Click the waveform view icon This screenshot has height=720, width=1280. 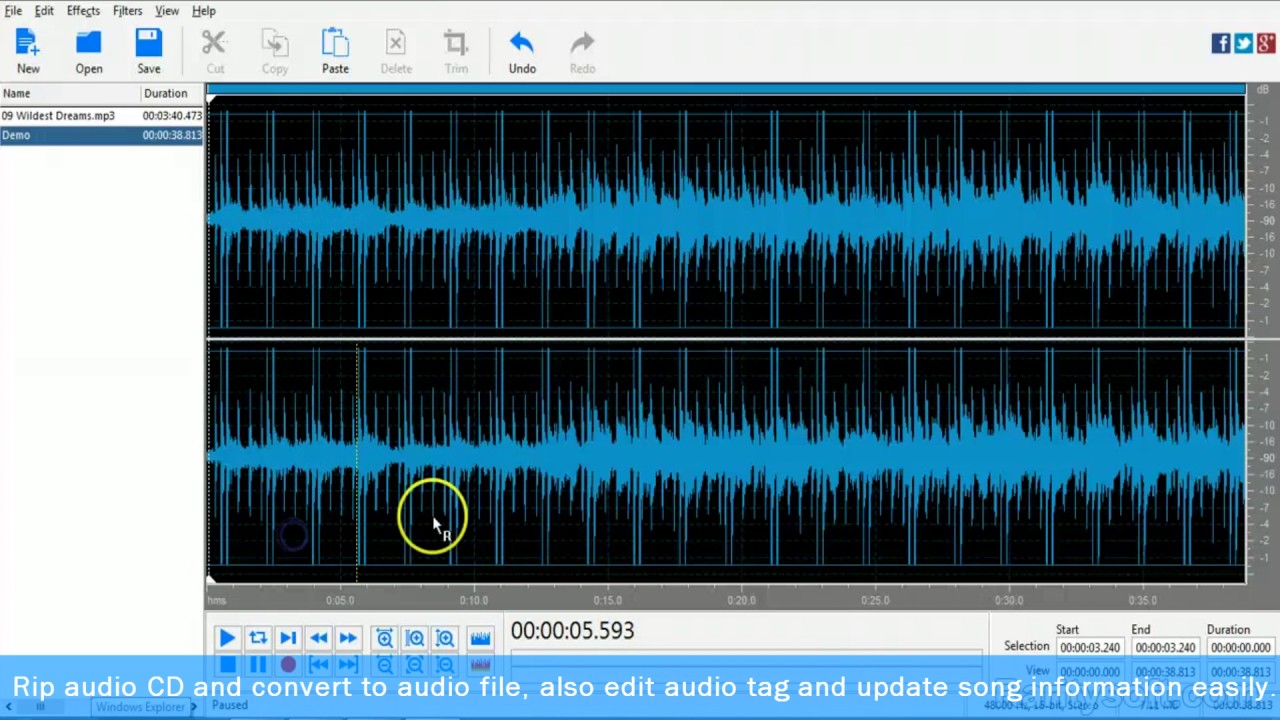pyautogui.click(x=480, y=638)
